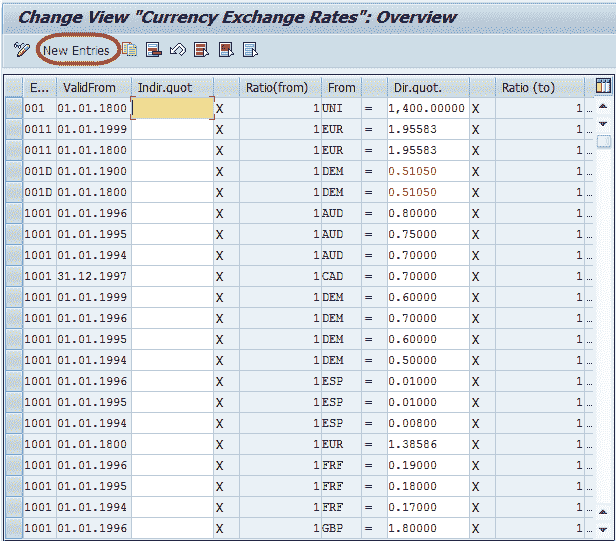This screenshot has width=616, height=541.
Task: Click Dir.quot value 0.19000
Action: 428,465
